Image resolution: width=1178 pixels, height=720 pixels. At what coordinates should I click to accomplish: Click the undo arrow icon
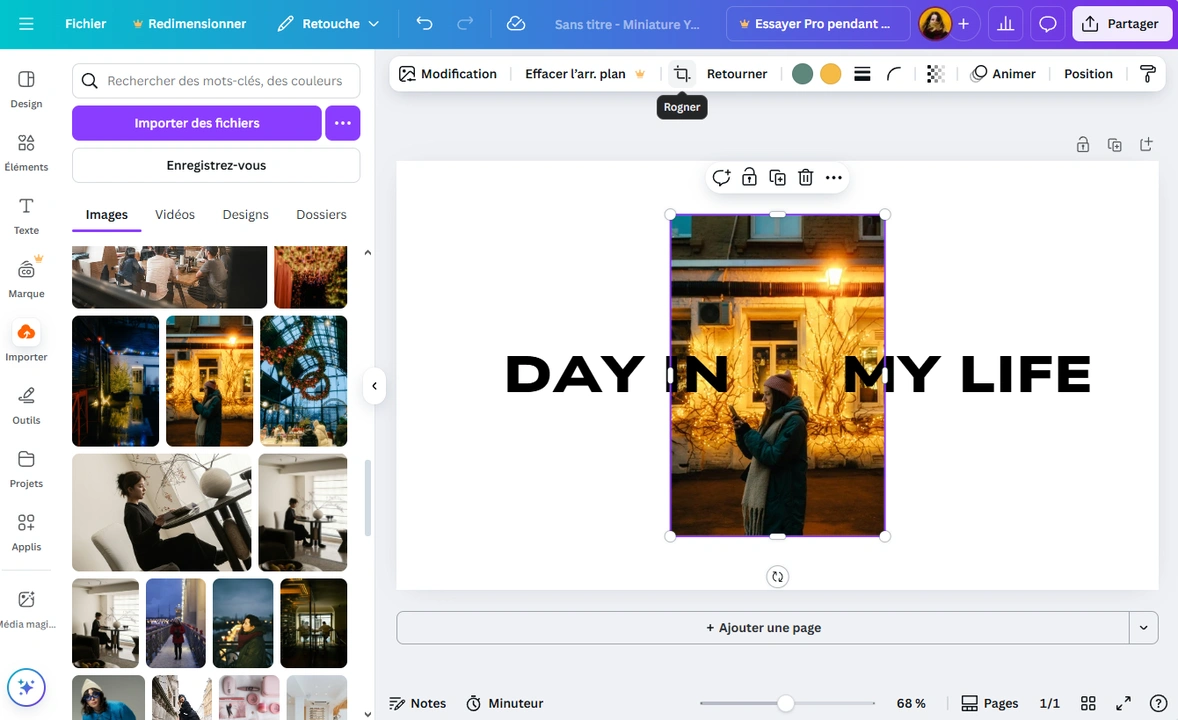[x=424, y=23]
